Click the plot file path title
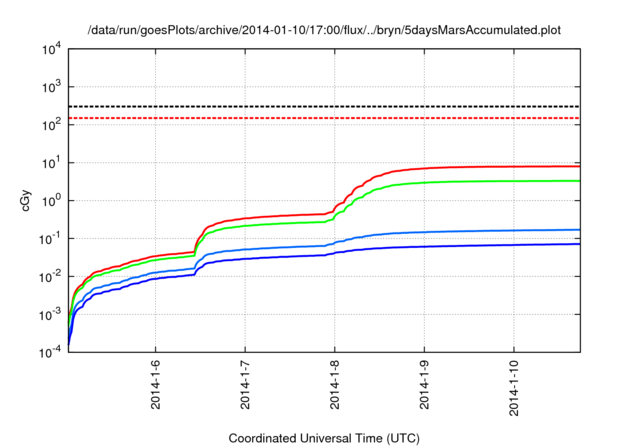The image size is (640, 448). [324, 30]
